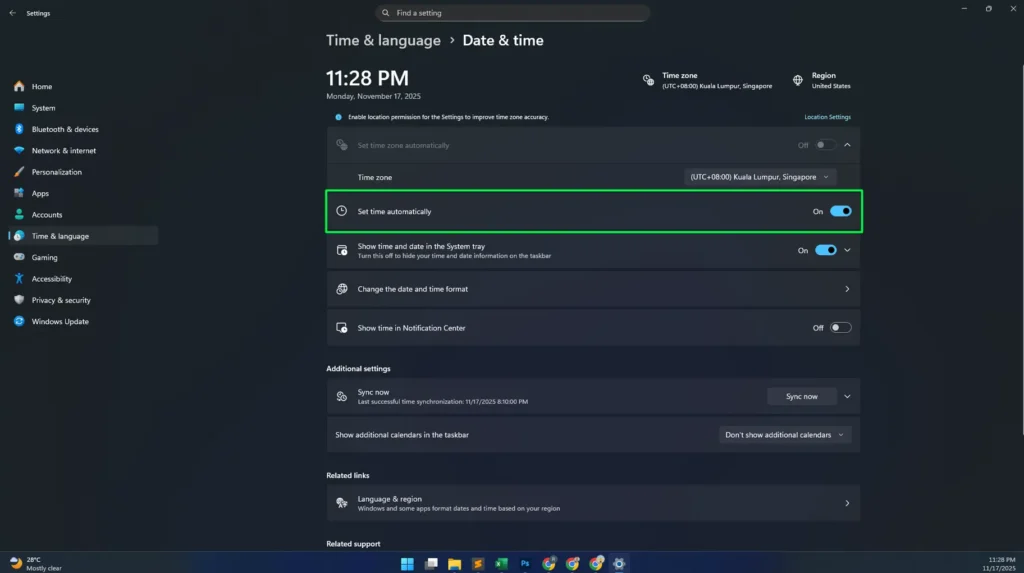Open the Location Settings link
This screenshot has width=1024, height=573.
827,117
